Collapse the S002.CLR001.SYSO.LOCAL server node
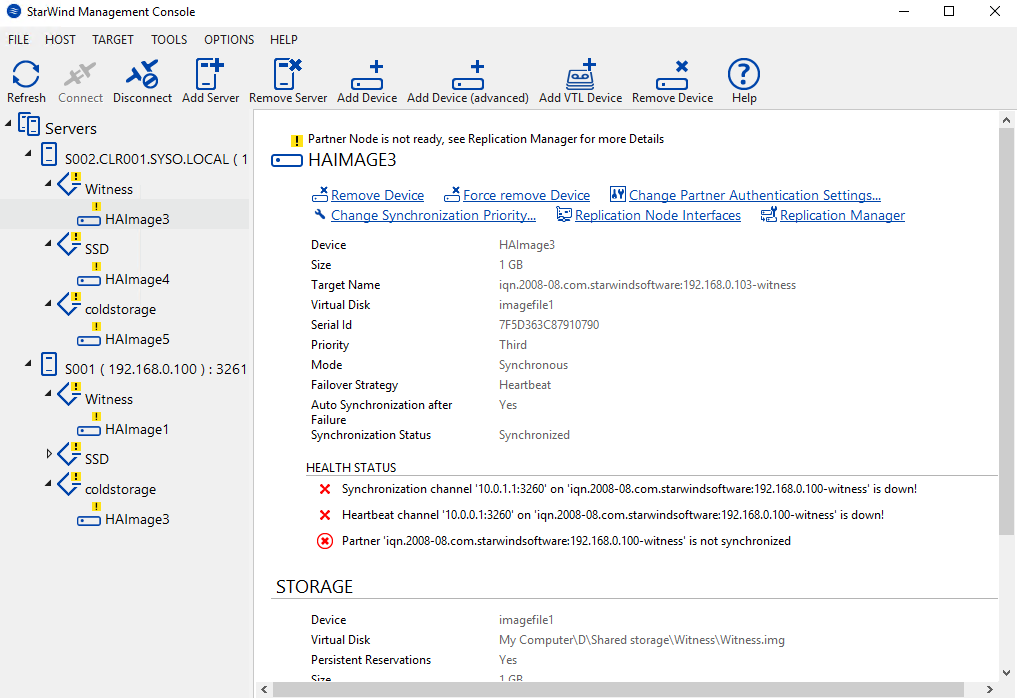The image size is (1017, 698). point(28,154)
